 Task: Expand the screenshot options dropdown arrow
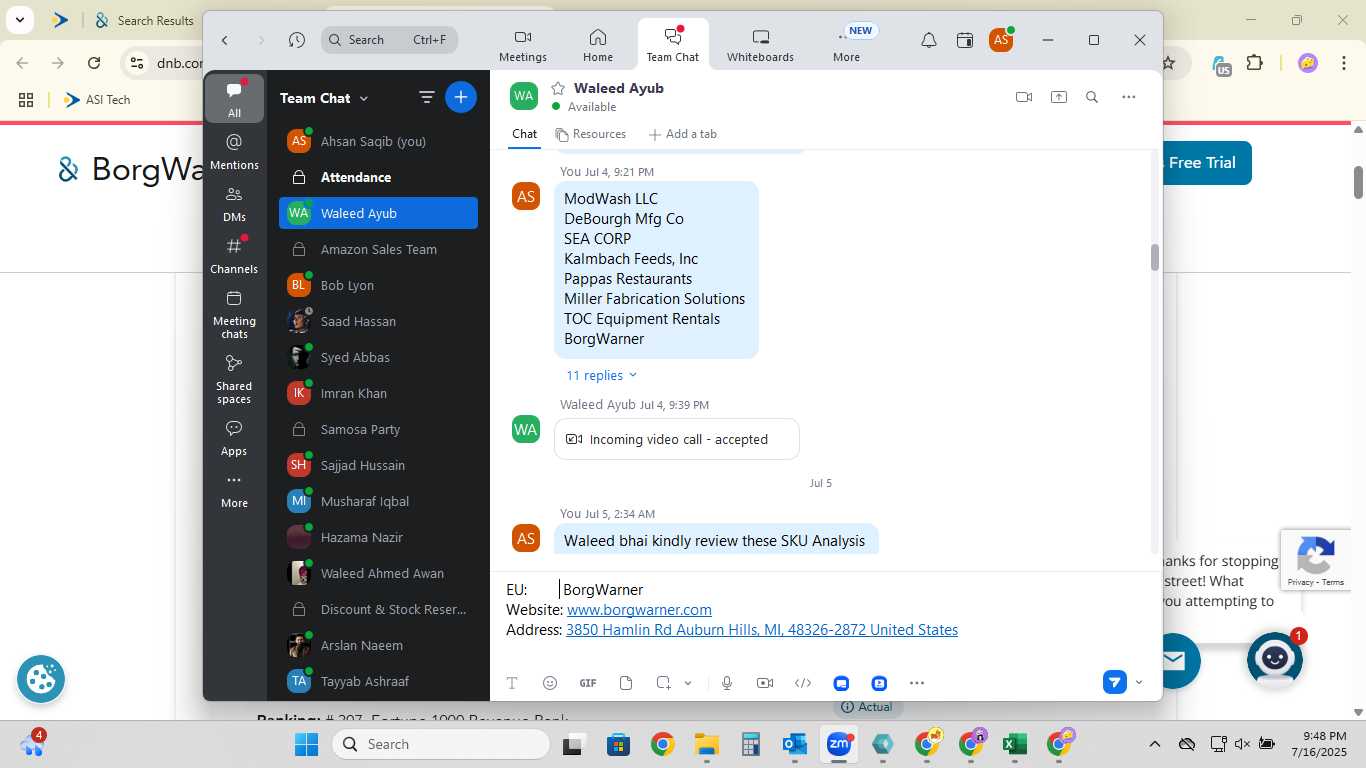(x=688, y=683)
